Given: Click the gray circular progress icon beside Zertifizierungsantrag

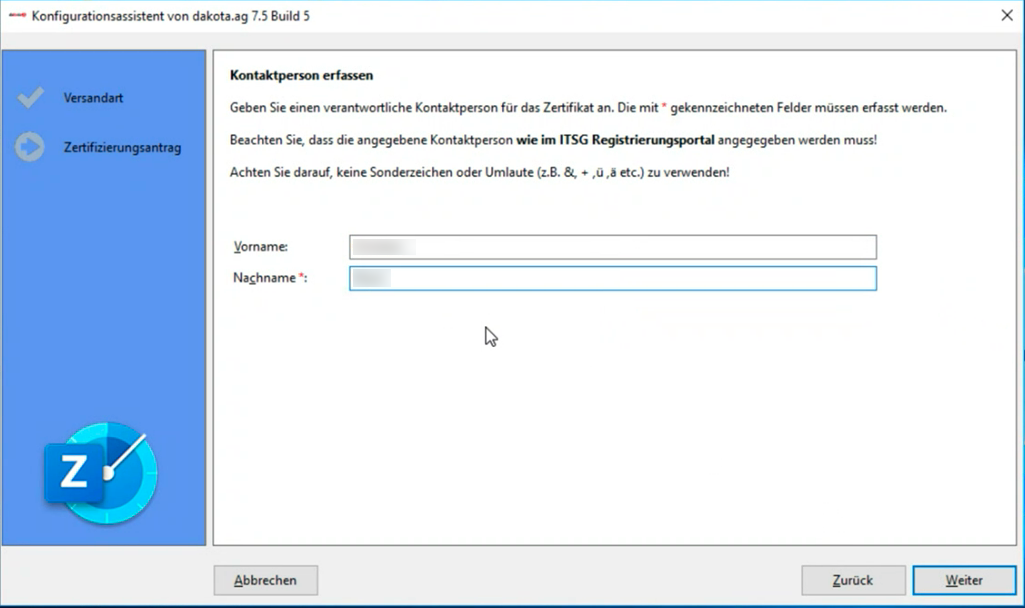Looking at the screenshot, I should click(x=30, y=147).
